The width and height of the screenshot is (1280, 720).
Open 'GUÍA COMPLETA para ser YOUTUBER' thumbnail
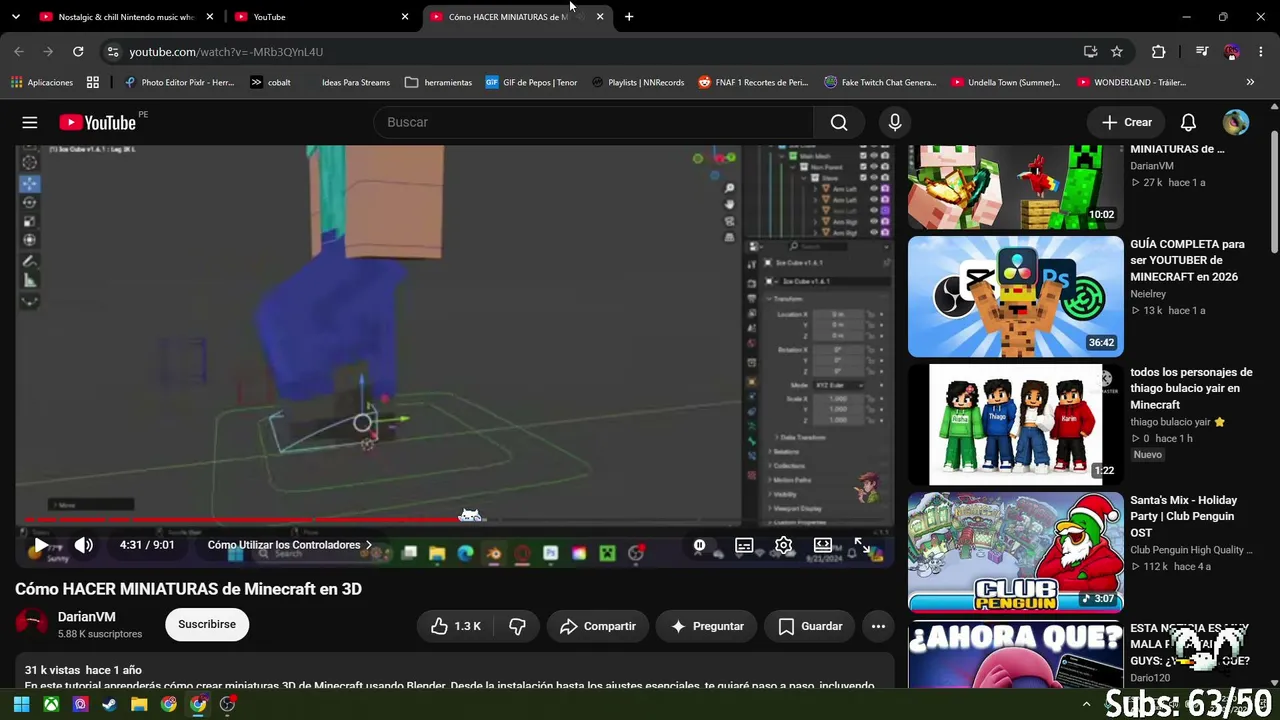click(1016, 296)
